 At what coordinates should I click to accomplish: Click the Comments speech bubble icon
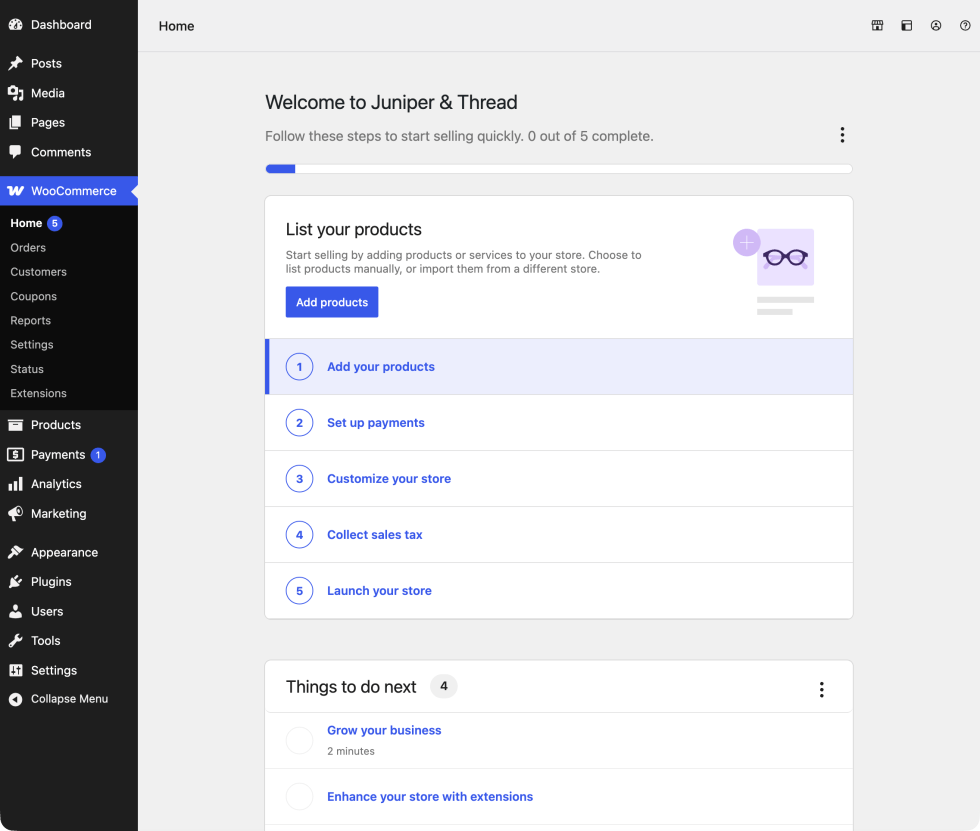16,152
